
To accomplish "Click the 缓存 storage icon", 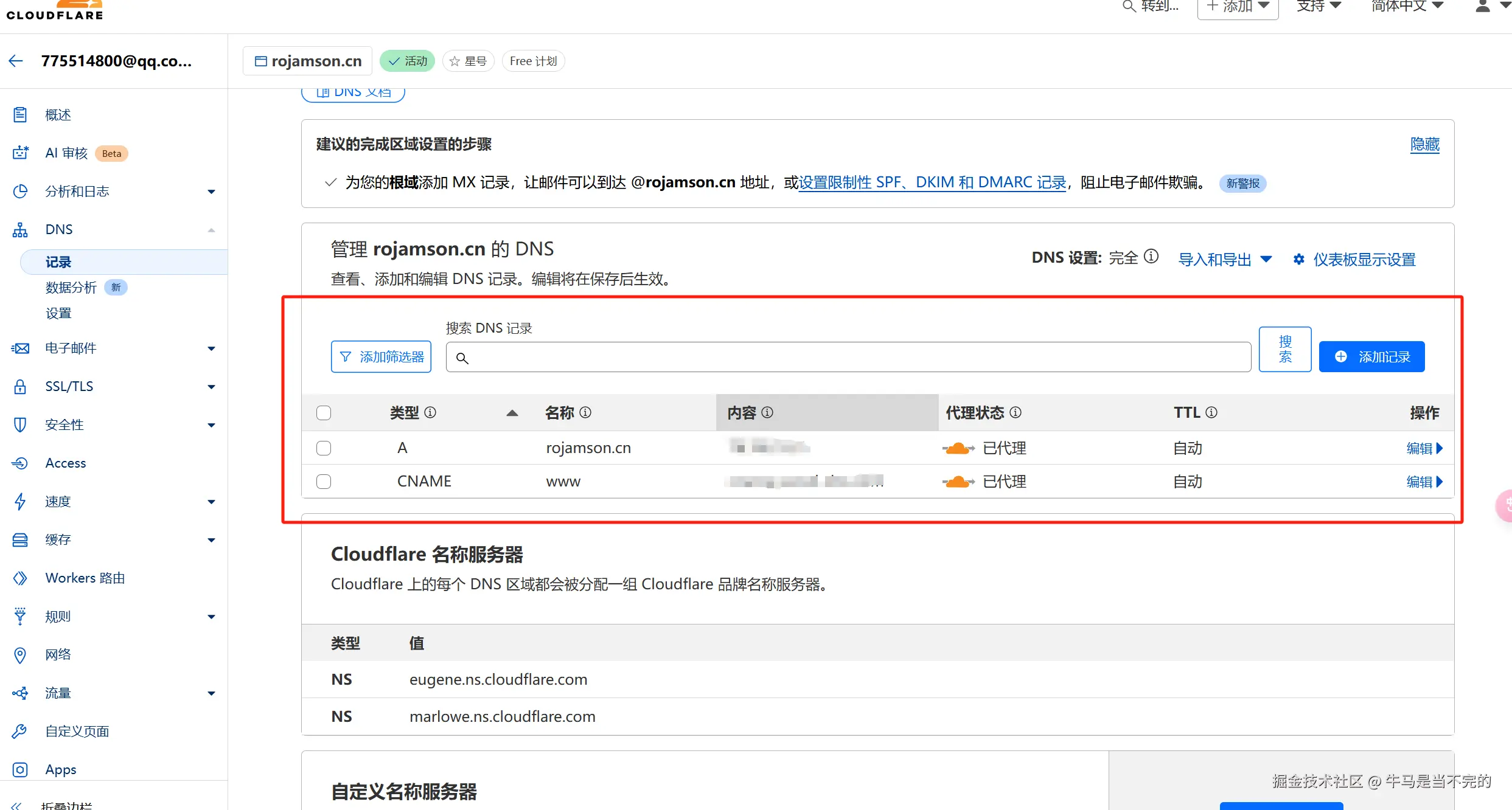I will click(20, 540).
